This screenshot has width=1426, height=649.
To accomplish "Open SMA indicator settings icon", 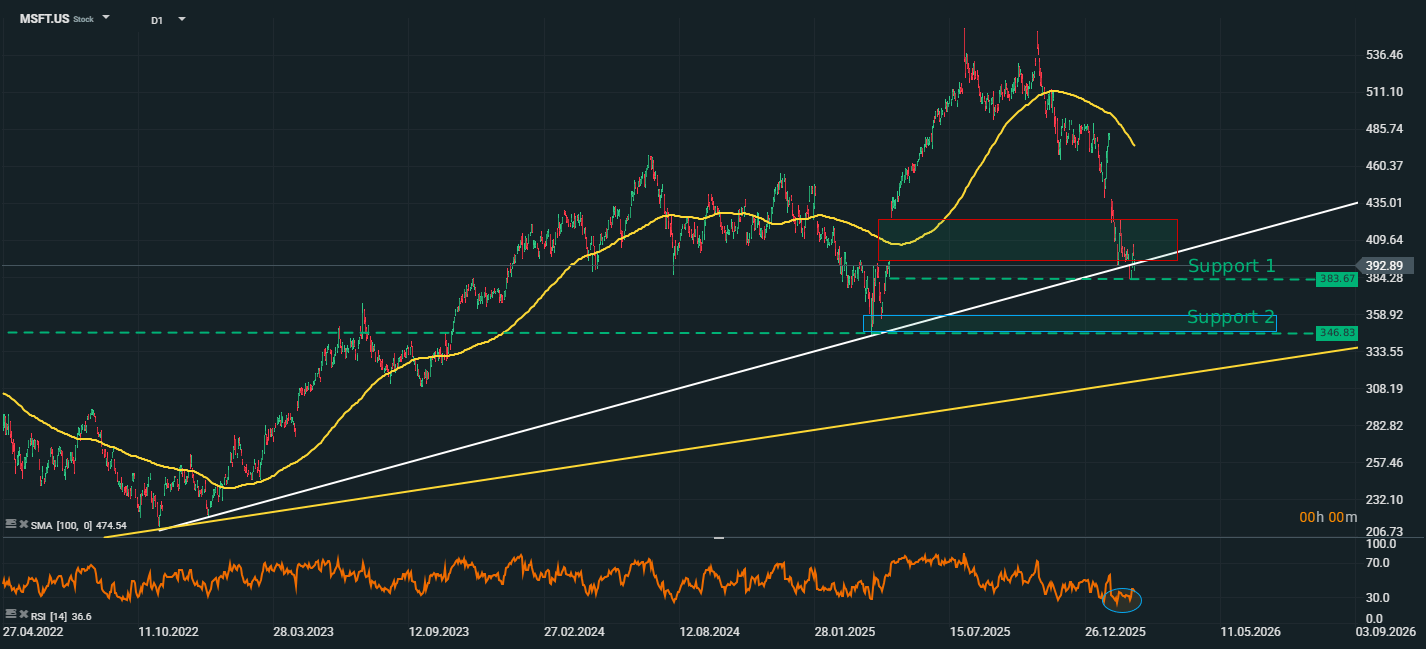I will 11,524.
